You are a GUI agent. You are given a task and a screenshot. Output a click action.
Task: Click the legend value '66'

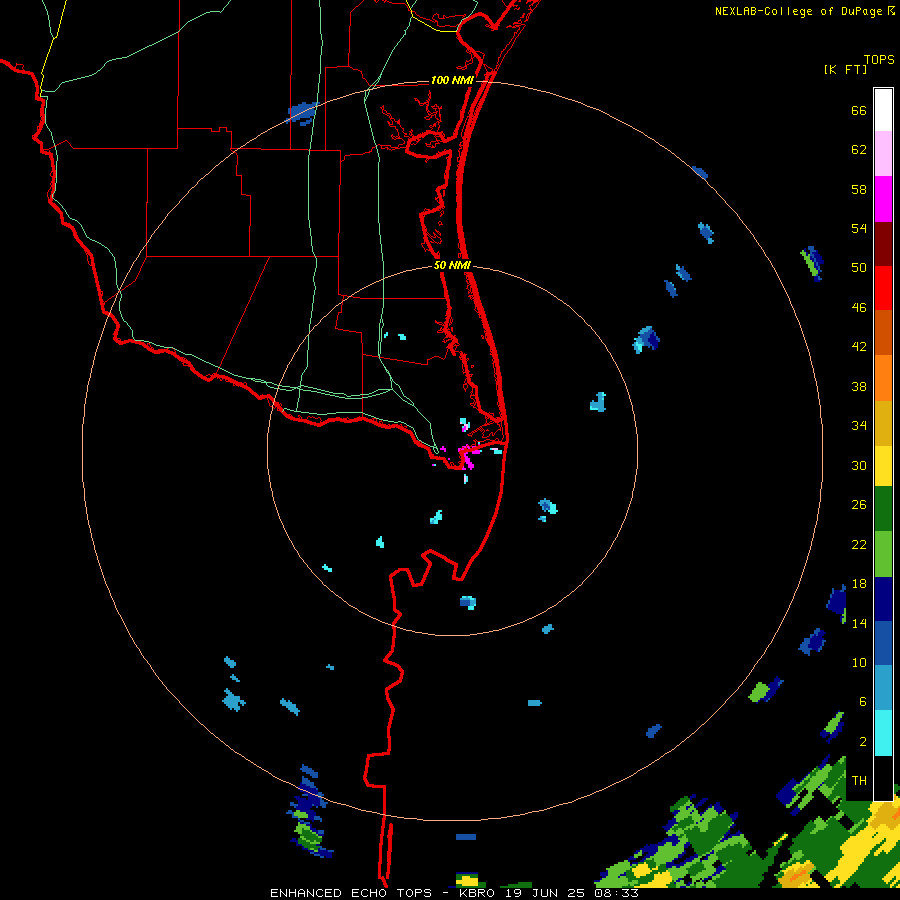[859, 111]
